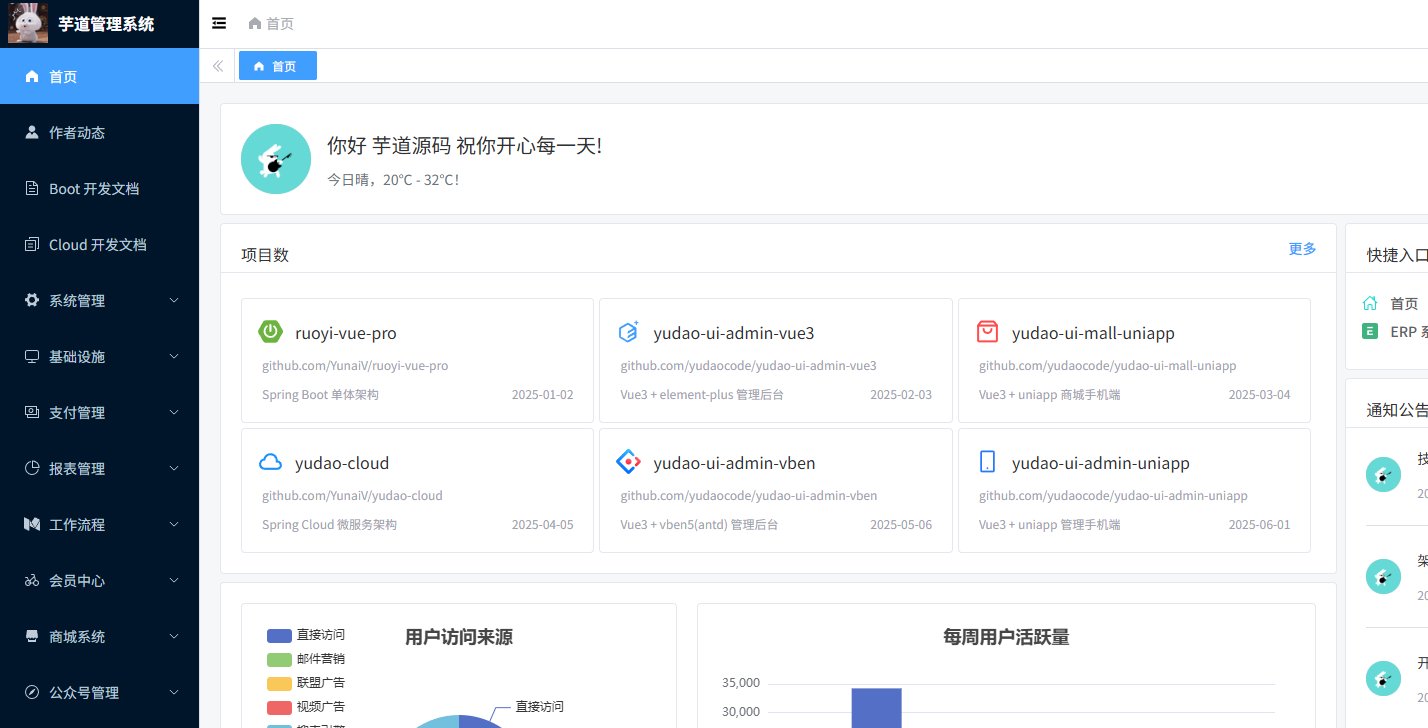This screenshot has height=728, width=1428.
Task: Click the 更多 link in 项目数
Action: 1302,249
